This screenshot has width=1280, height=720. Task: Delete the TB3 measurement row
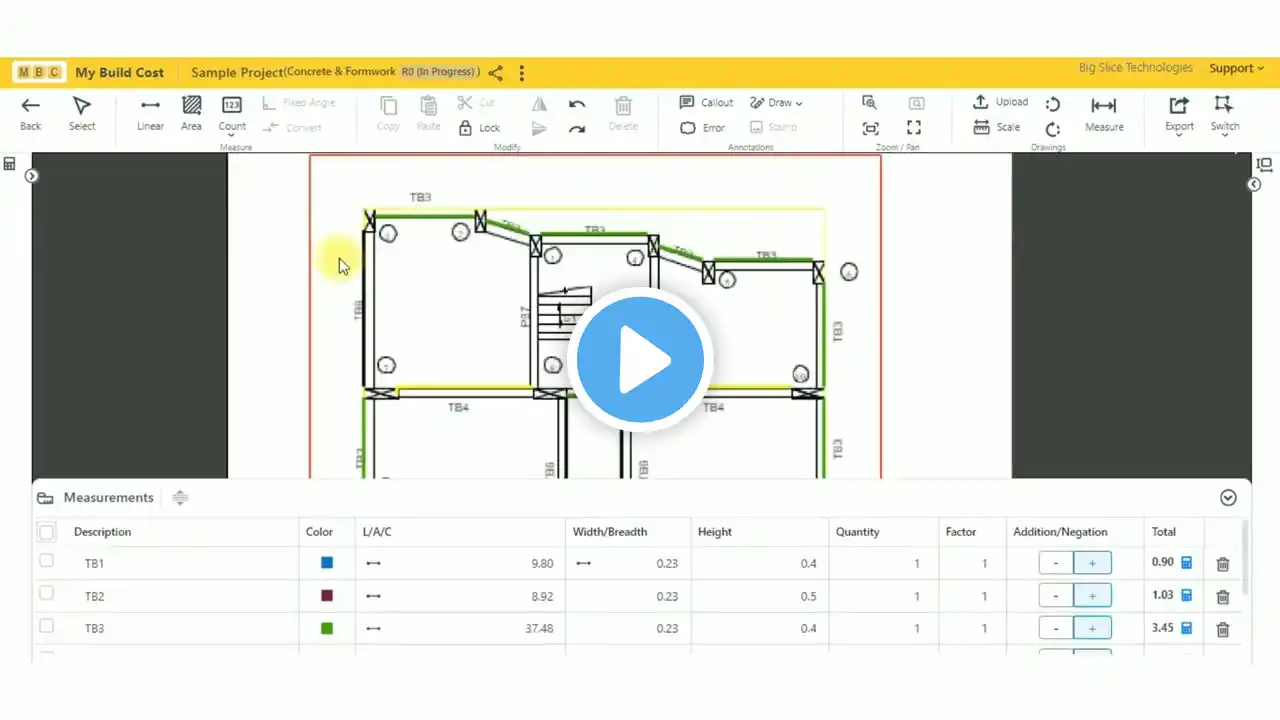pos(1222,630)
